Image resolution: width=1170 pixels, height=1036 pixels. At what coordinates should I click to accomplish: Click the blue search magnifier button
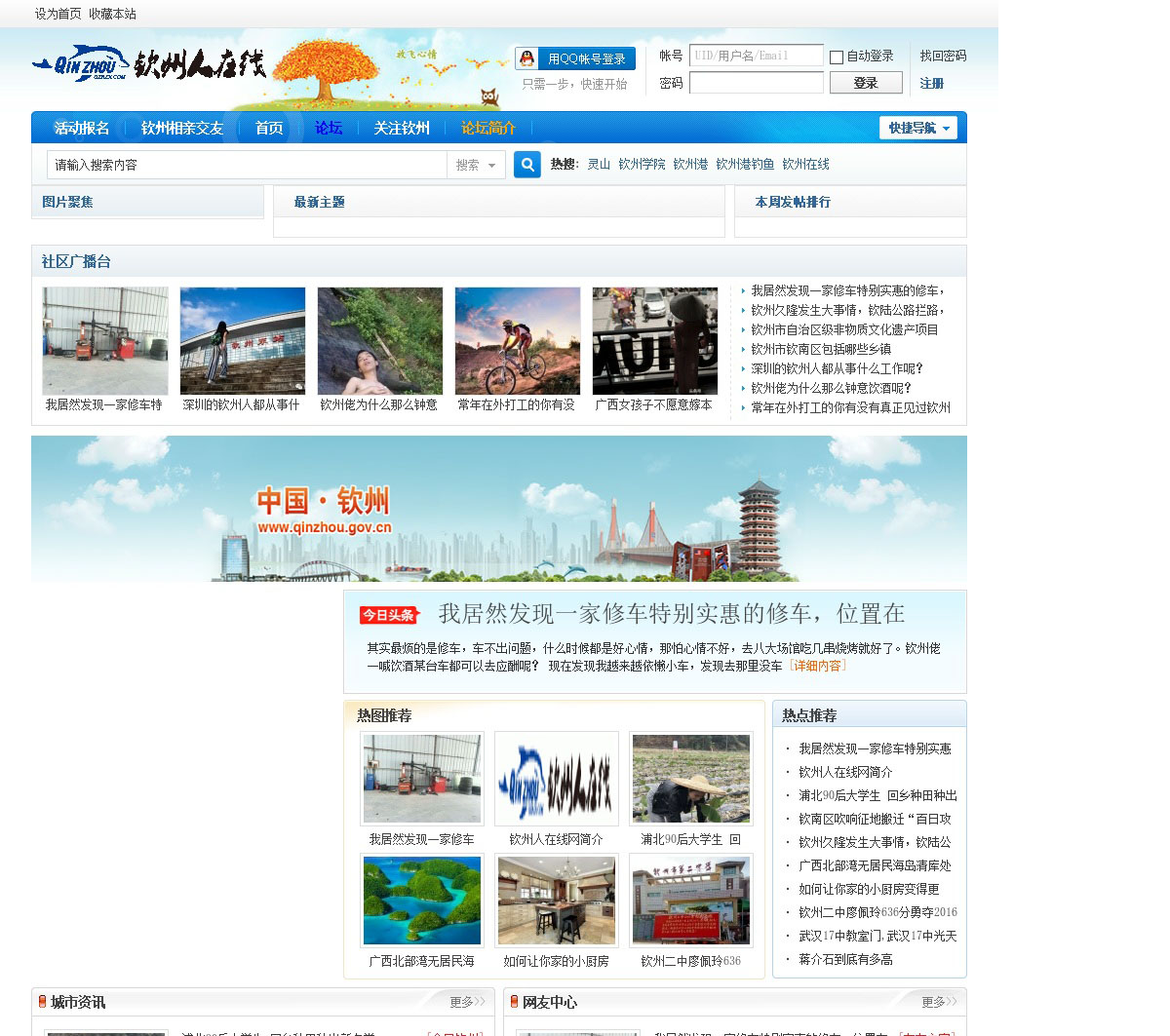526,165
